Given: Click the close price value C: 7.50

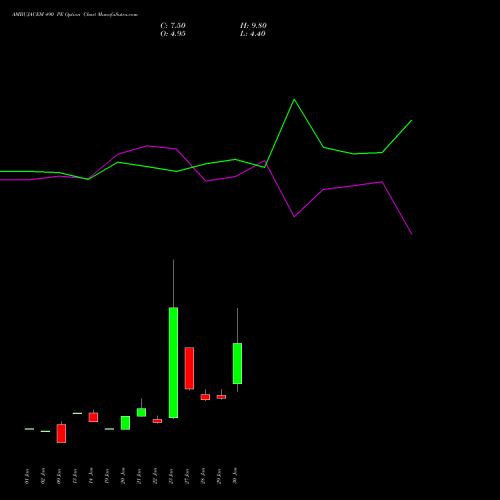Looking at the screenshot, I should [173, 26].
